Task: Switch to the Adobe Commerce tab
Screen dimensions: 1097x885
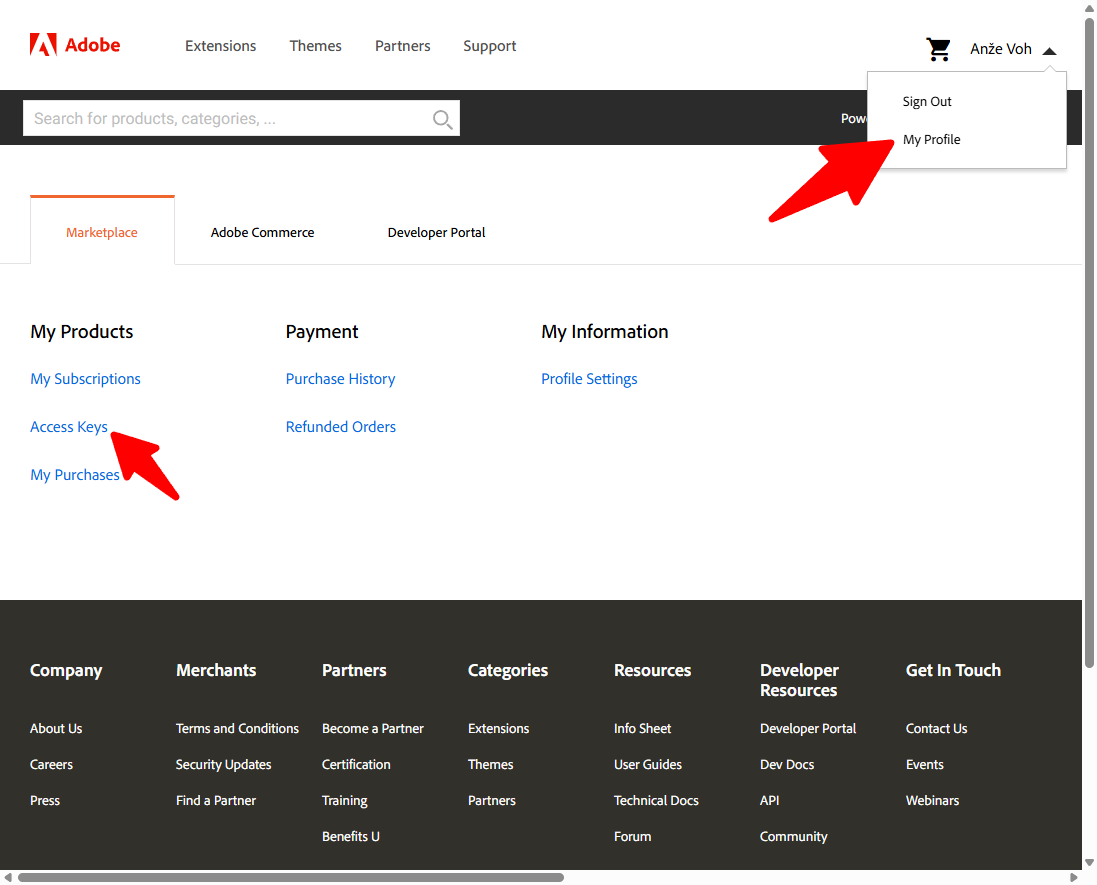Action: [x=262, y=232]
